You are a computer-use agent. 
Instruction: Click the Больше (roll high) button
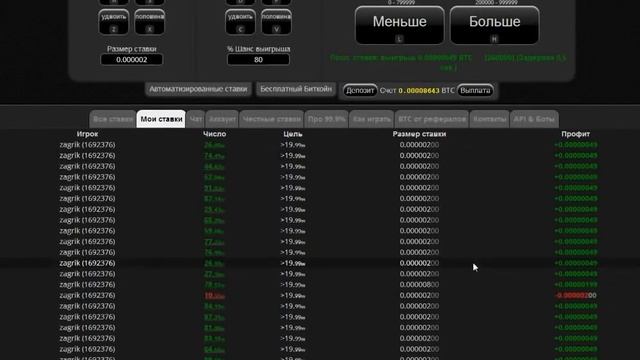[x=494, y=25]
